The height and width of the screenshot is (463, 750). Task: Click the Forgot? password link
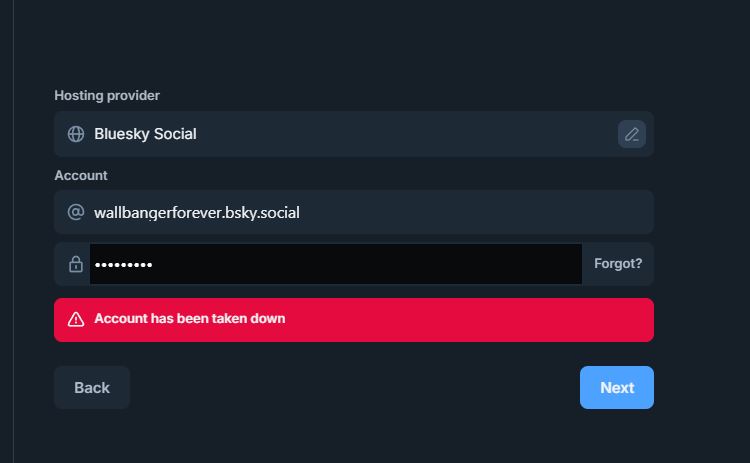[618, 264]
